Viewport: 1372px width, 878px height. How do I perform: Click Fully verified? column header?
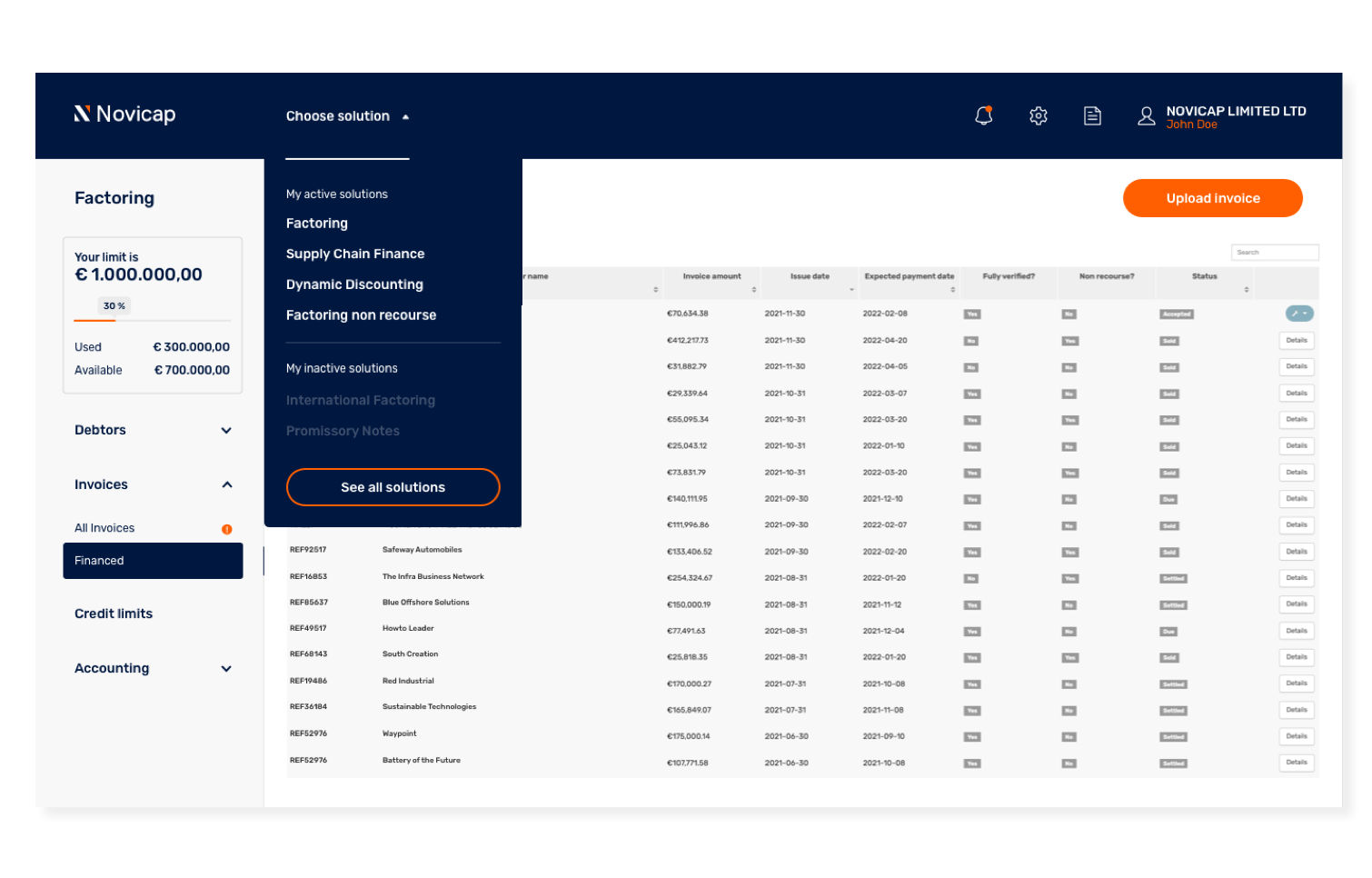(1009, 276)
